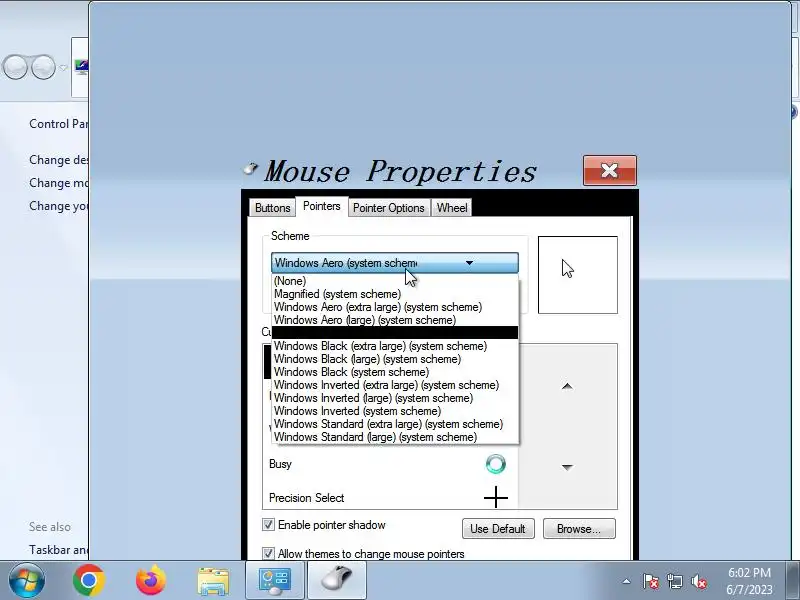This screenshot has height=600, width=800.
Task: Open Windows Explorer folder icon in taskbar
Action: coord(213,581)
